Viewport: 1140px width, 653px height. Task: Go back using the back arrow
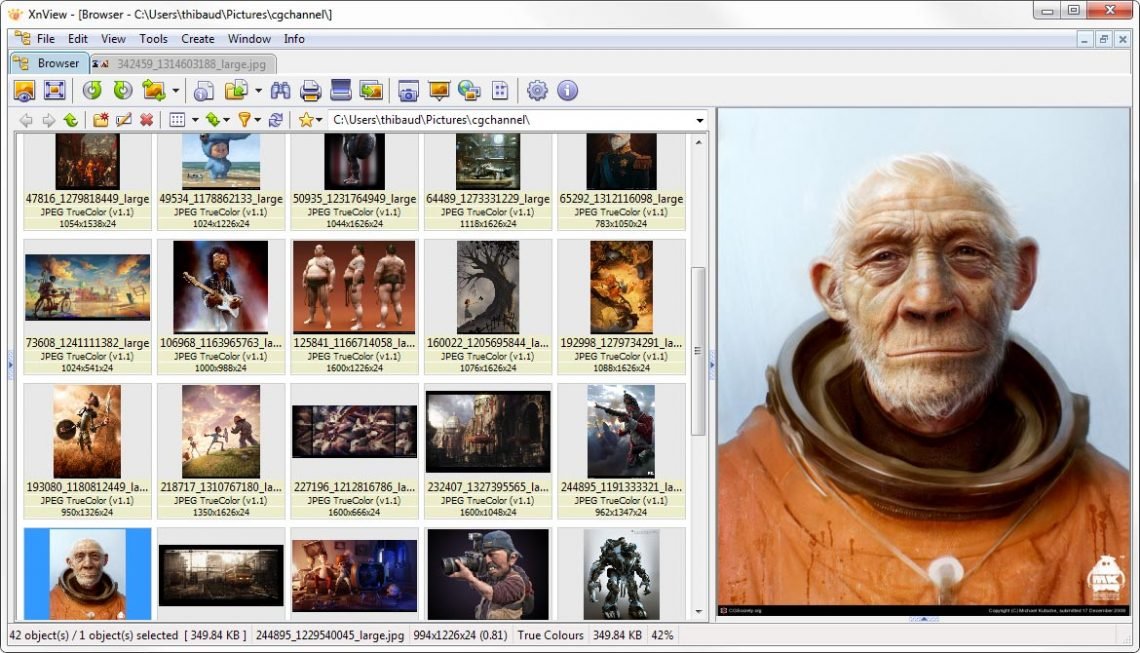[x=25, y=119]
